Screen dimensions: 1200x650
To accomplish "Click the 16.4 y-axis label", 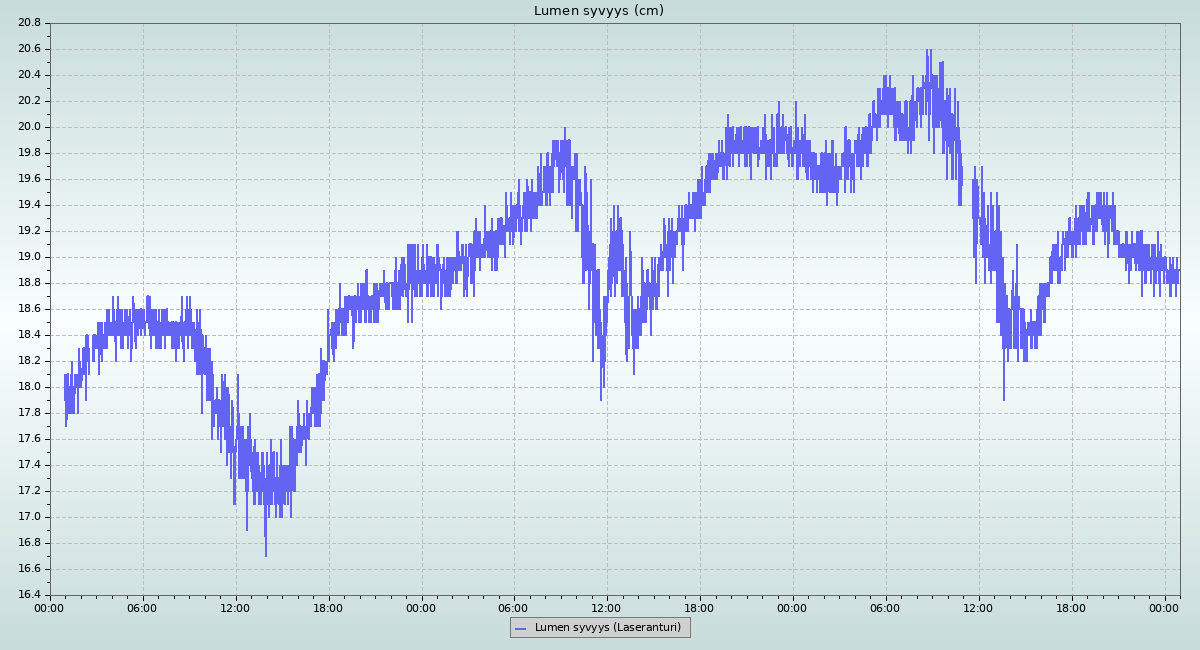I will click(x=29, y=595).
